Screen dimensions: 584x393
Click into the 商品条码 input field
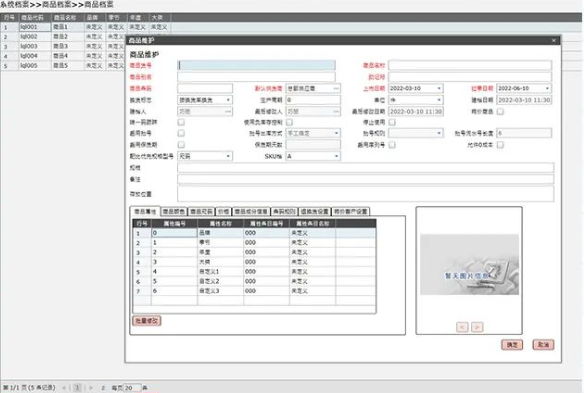(205, 89)
